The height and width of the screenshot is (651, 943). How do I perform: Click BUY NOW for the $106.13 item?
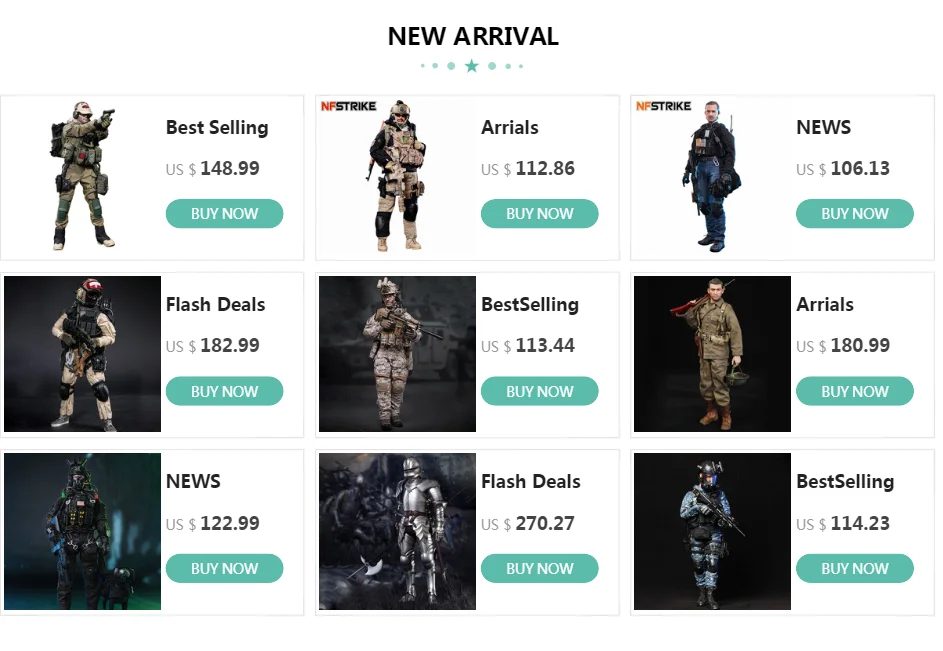tap(855, 214)
